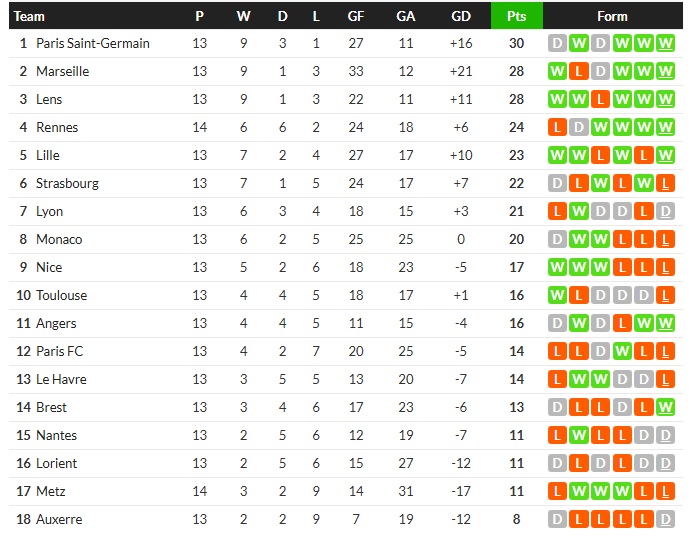698x541 pixels.
Task: Click Paris Saint-Germain's 30 points value
Action: coord(516,43)
